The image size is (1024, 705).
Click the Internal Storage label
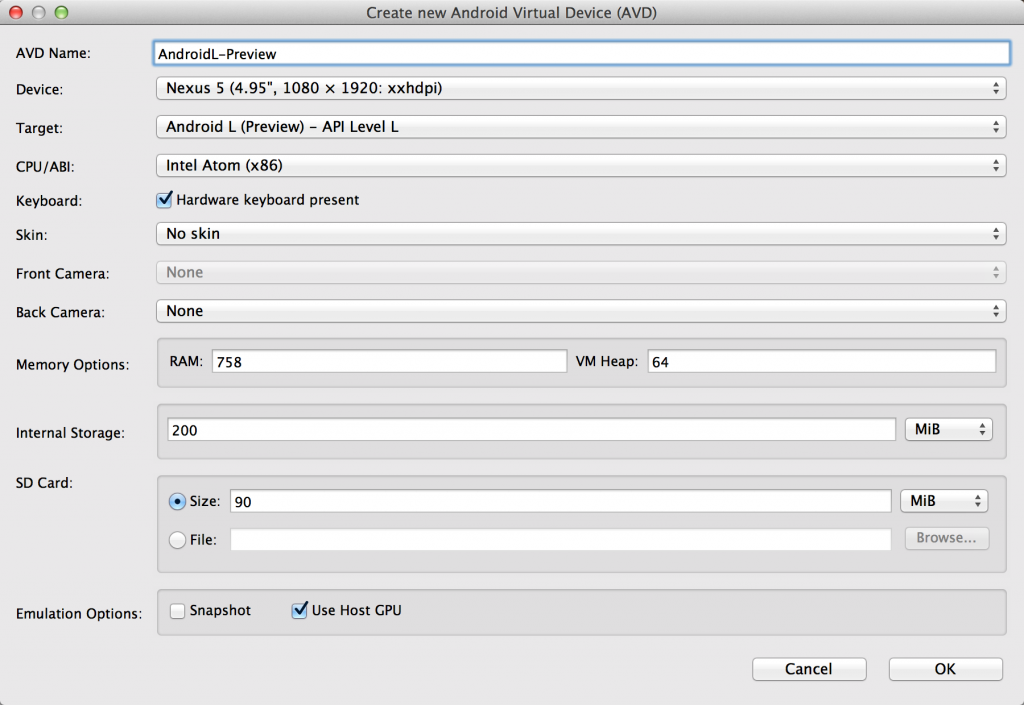pyautogui.click(x=70, y=433)
